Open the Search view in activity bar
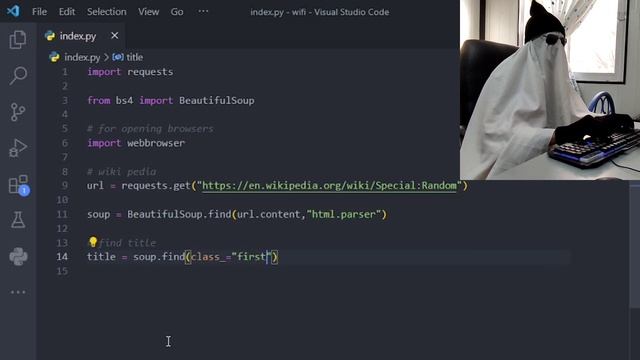The image size is (640, 360). (x=18, y=76)
